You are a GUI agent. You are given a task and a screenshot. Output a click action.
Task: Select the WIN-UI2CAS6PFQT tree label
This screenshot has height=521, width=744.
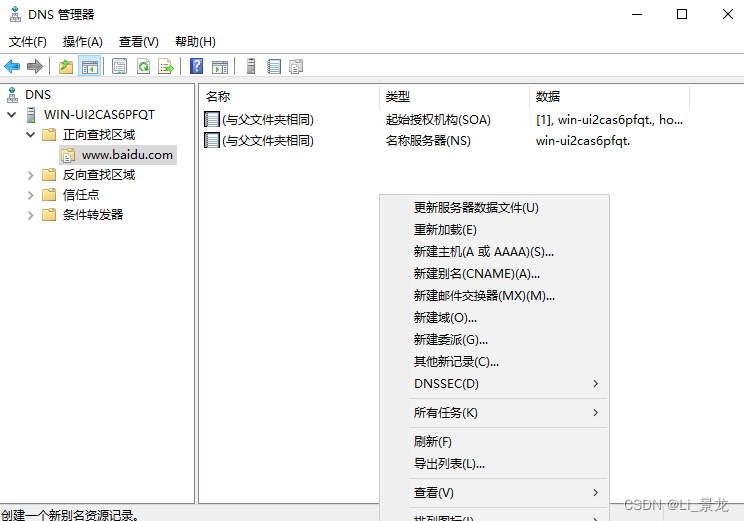[x=99, y=115]
